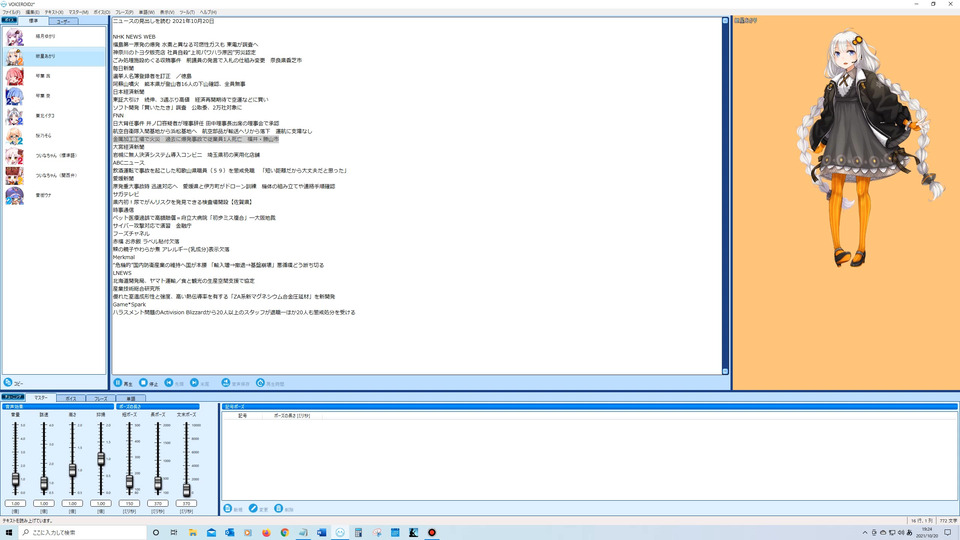Open Task View on the taskbar
Screen dimensions: 960x540
coord(174,533)
